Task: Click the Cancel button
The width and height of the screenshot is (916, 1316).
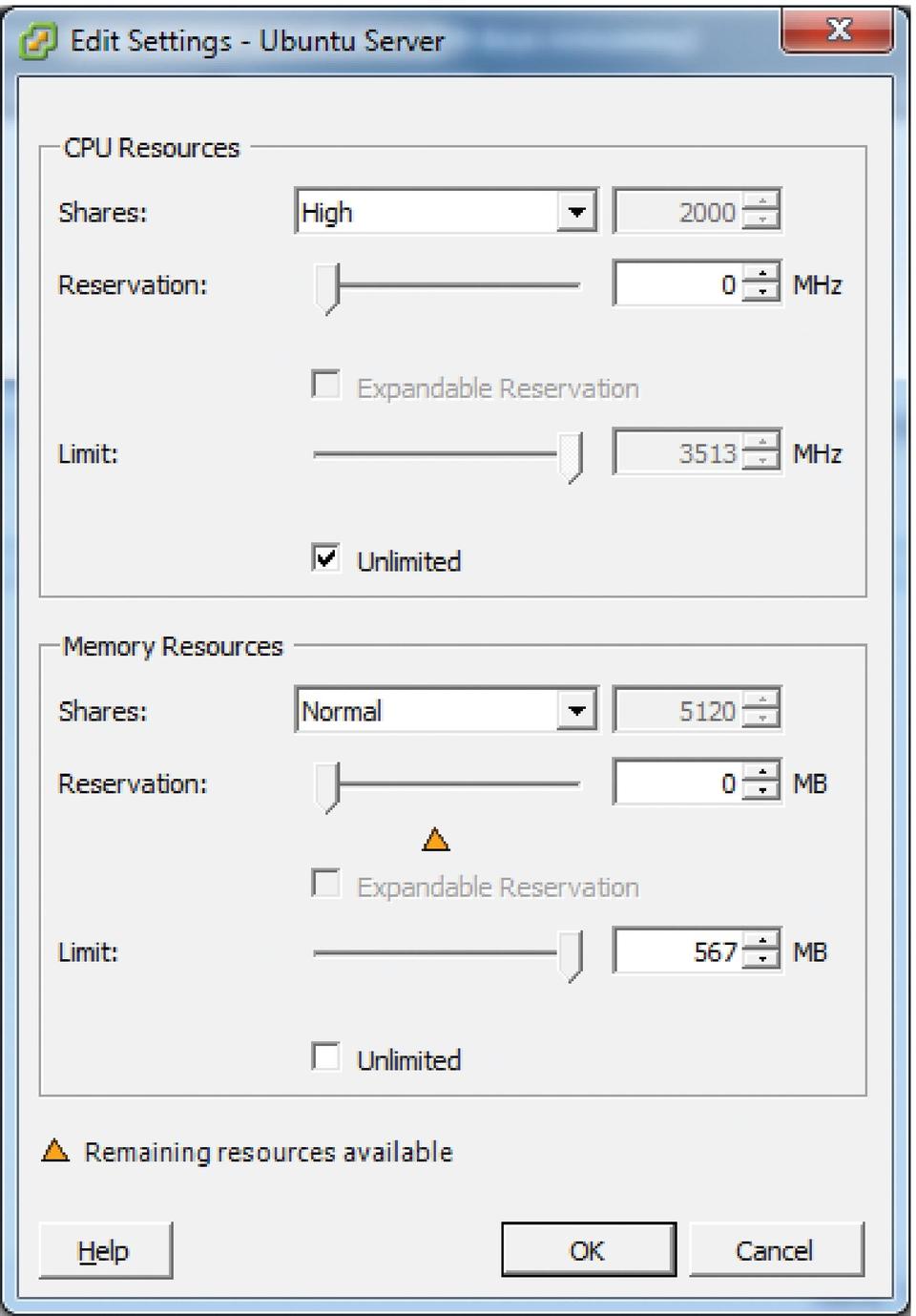Action: tap(775, 1250)
